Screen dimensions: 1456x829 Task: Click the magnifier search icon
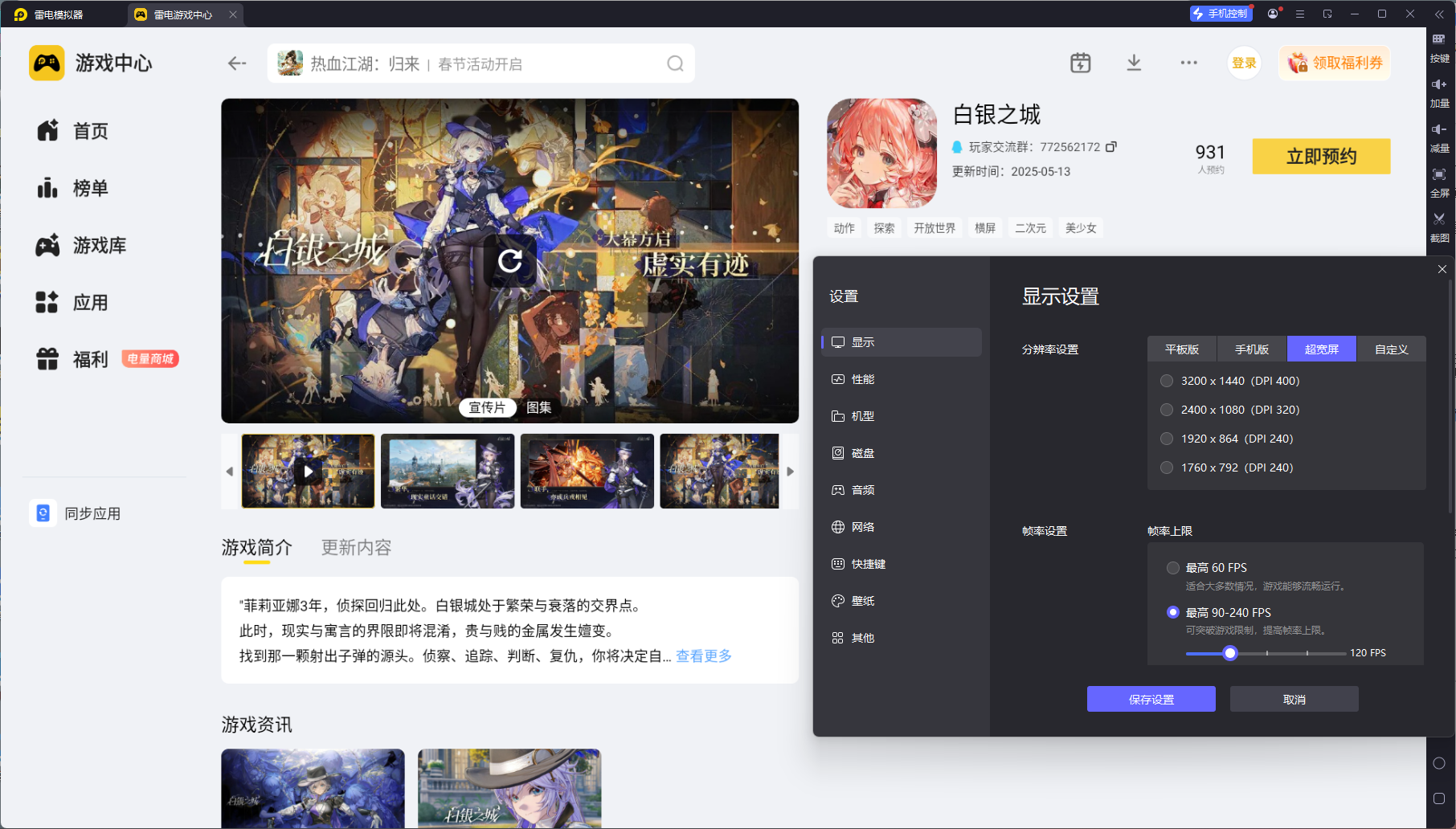point(675,63)
